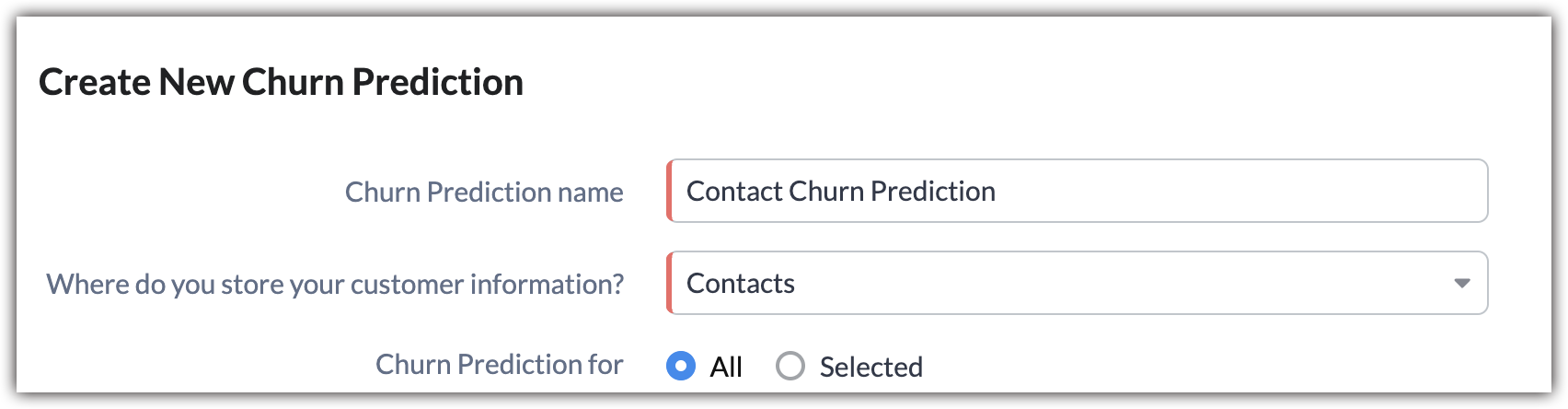The height and width of the screenshot is (409, 1568).
Task: Open the customer information module dropdown
Action: click(1077, 283)
